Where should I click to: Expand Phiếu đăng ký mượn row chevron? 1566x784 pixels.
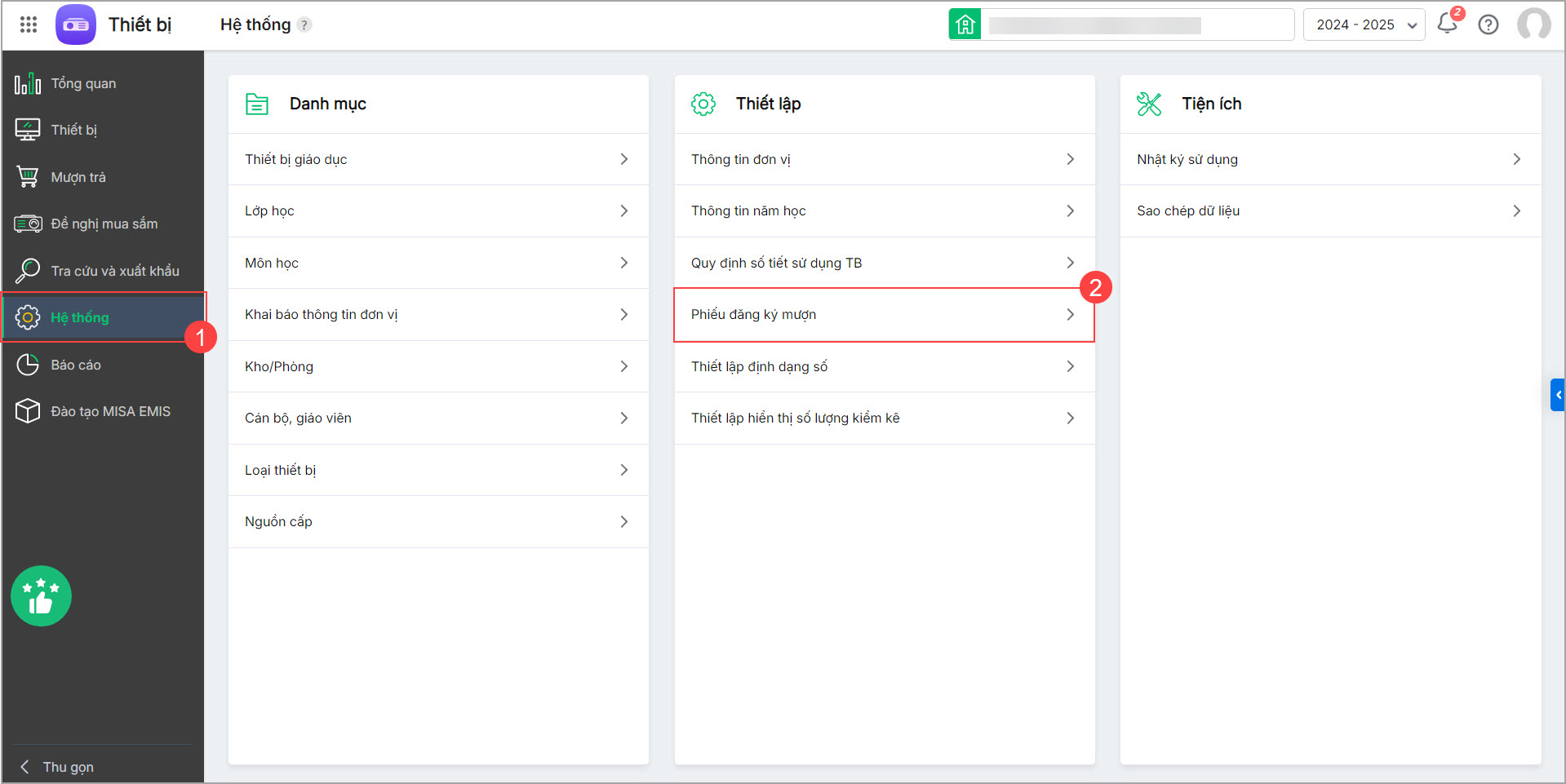click(x=1071, y=314)
